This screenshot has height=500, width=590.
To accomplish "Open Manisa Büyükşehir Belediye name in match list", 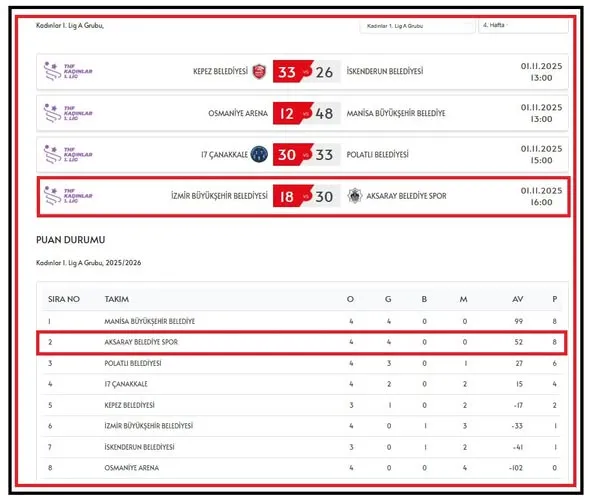I will pyautogui.click(x=396, y=113).
